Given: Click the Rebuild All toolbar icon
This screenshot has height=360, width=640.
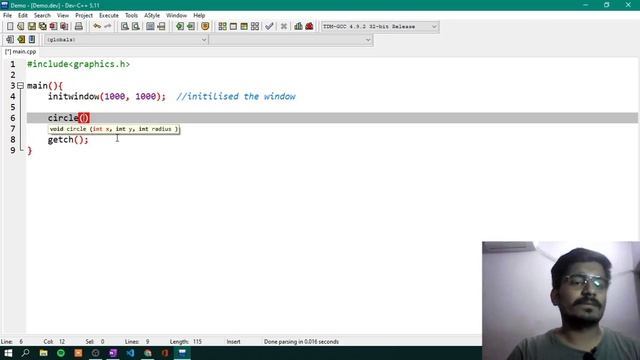Looking at the screenshot, I should 255,27.
